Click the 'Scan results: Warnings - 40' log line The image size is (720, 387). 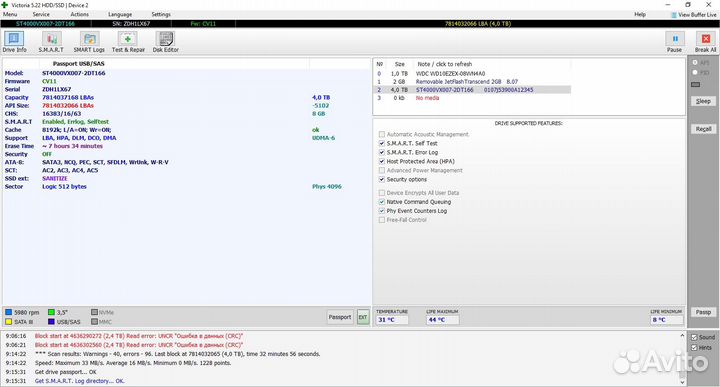pos(177,354)
